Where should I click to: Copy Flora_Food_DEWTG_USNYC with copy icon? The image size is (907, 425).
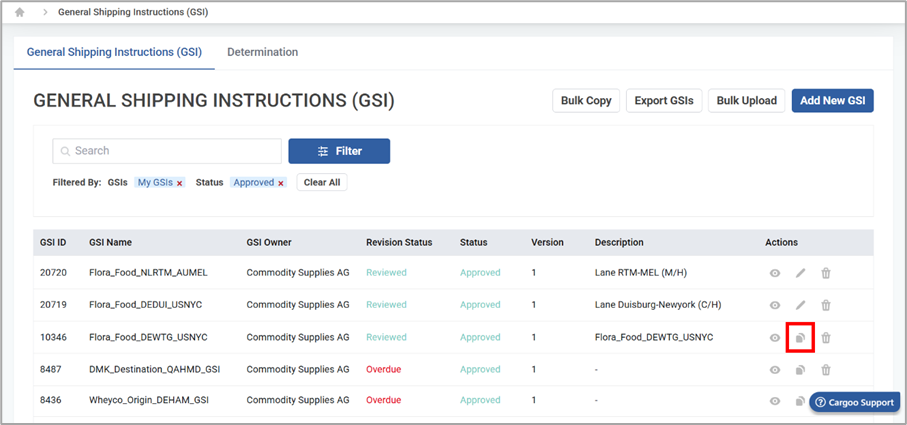tap(800, 338)
